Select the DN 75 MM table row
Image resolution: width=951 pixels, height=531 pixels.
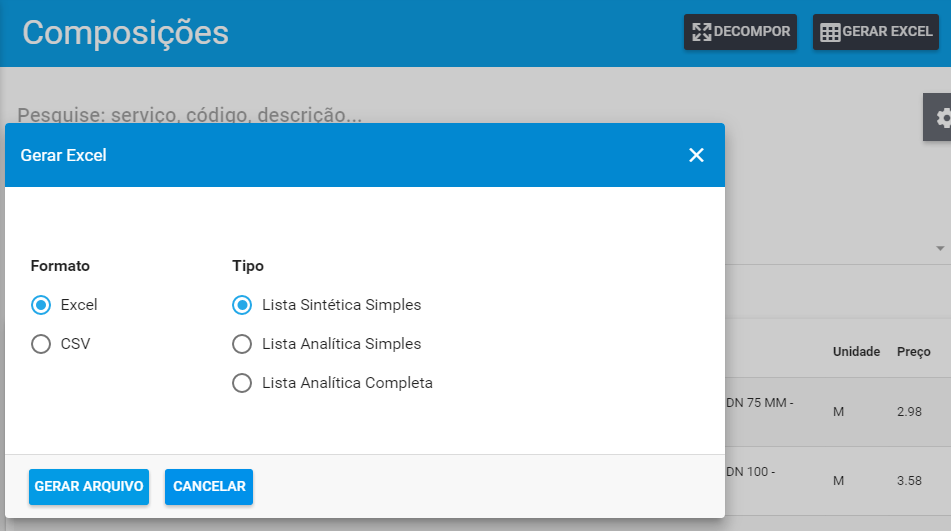tap(838, 412)
